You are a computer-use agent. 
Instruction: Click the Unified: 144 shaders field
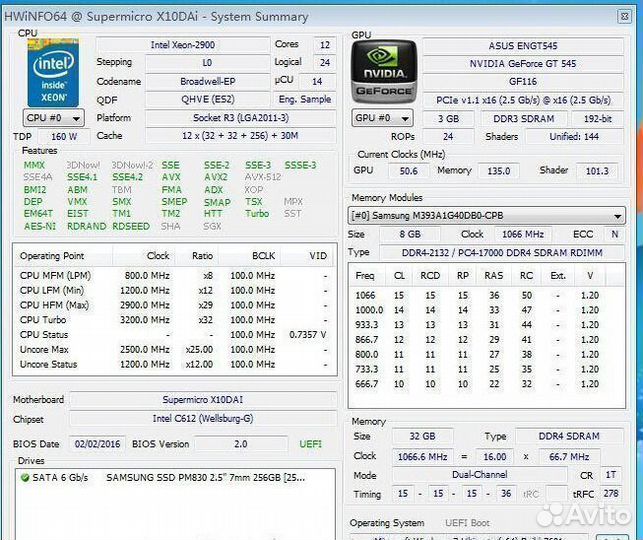(x=574, y=137)
